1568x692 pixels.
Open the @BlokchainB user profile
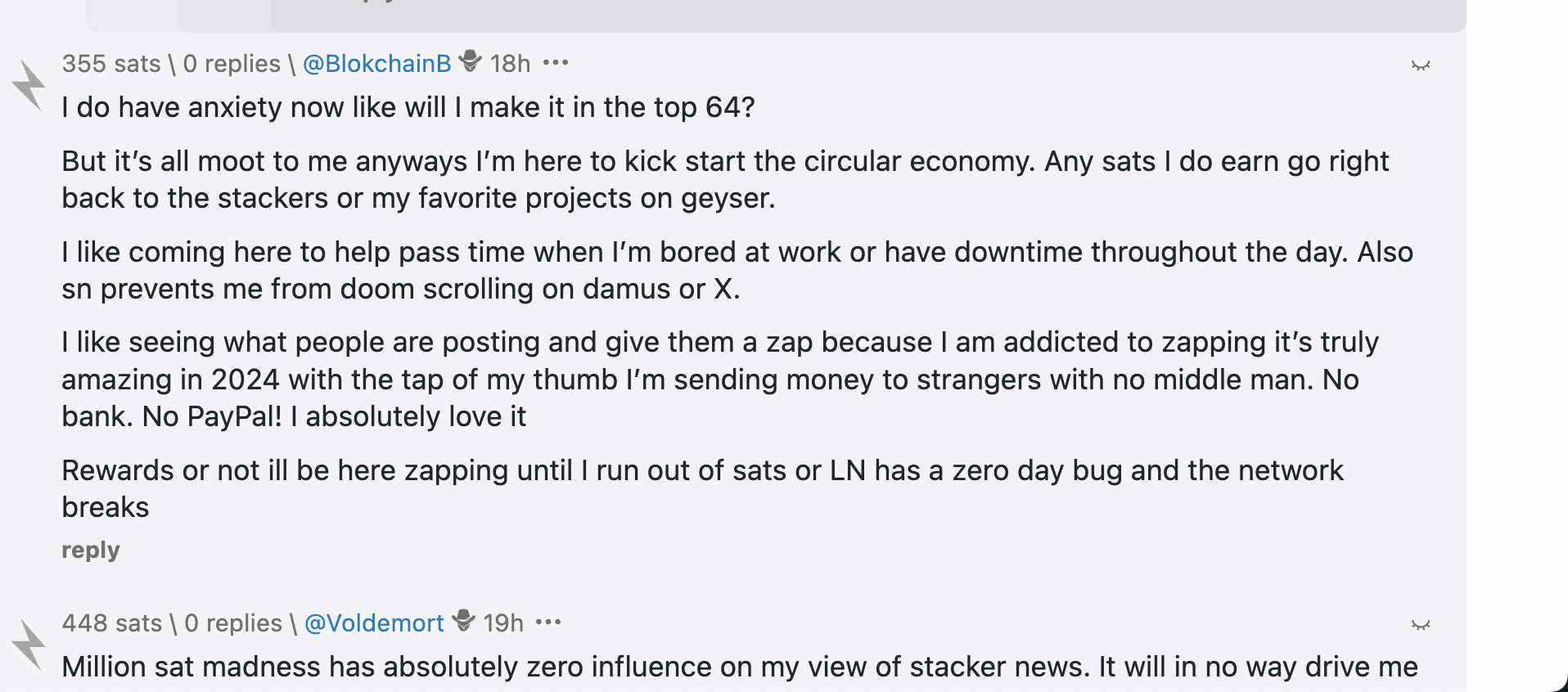[x=376, y=64]
